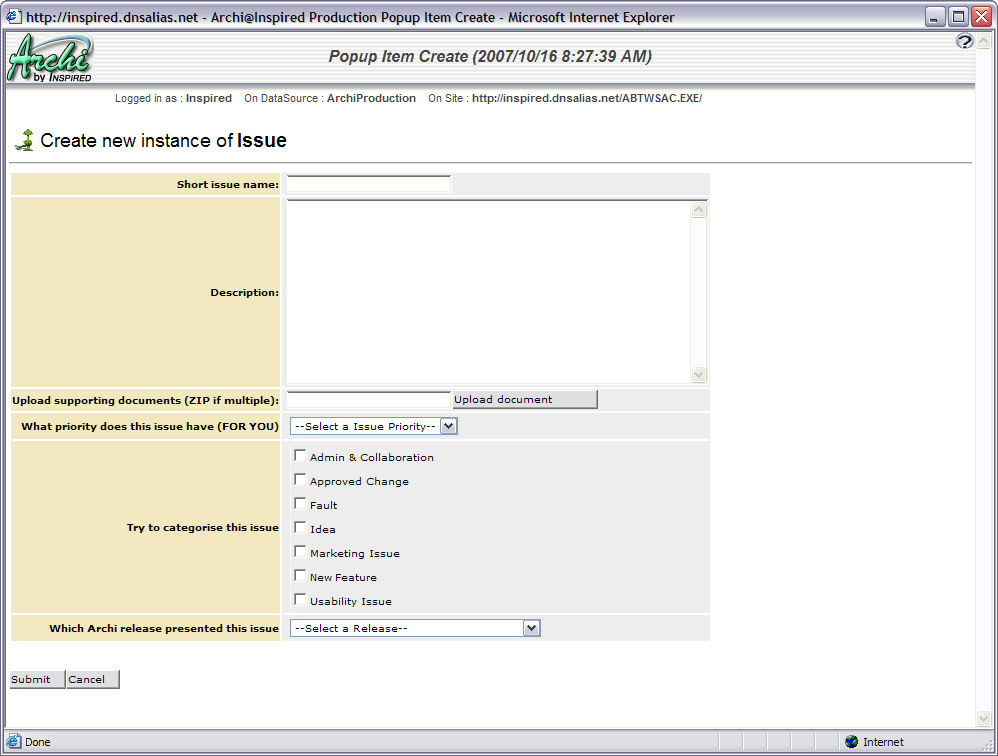Click the Archi by Inspired logo
998x756 pixels.
tap(48, 56)
